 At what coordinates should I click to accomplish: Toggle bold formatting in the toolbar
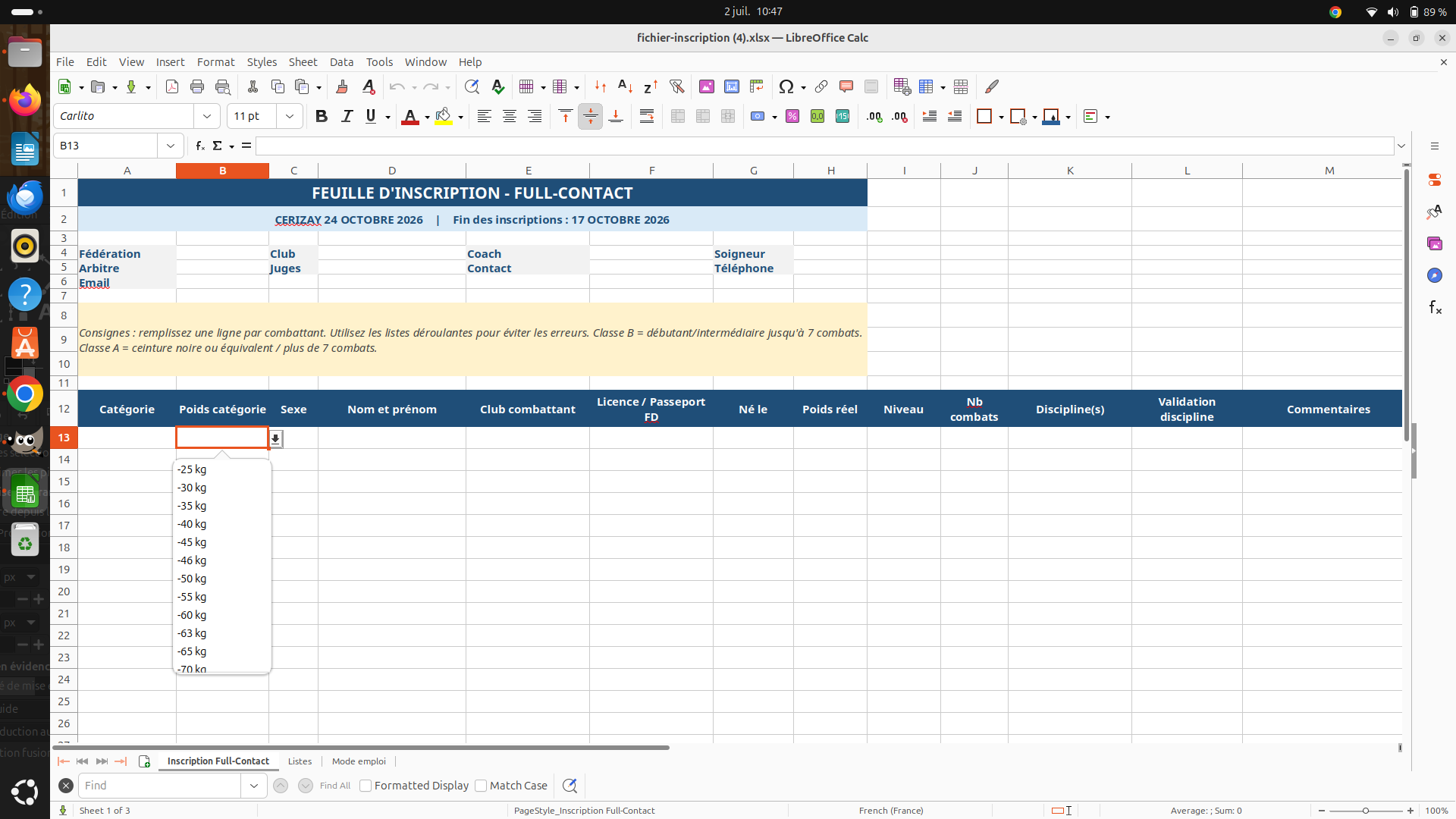322,116
